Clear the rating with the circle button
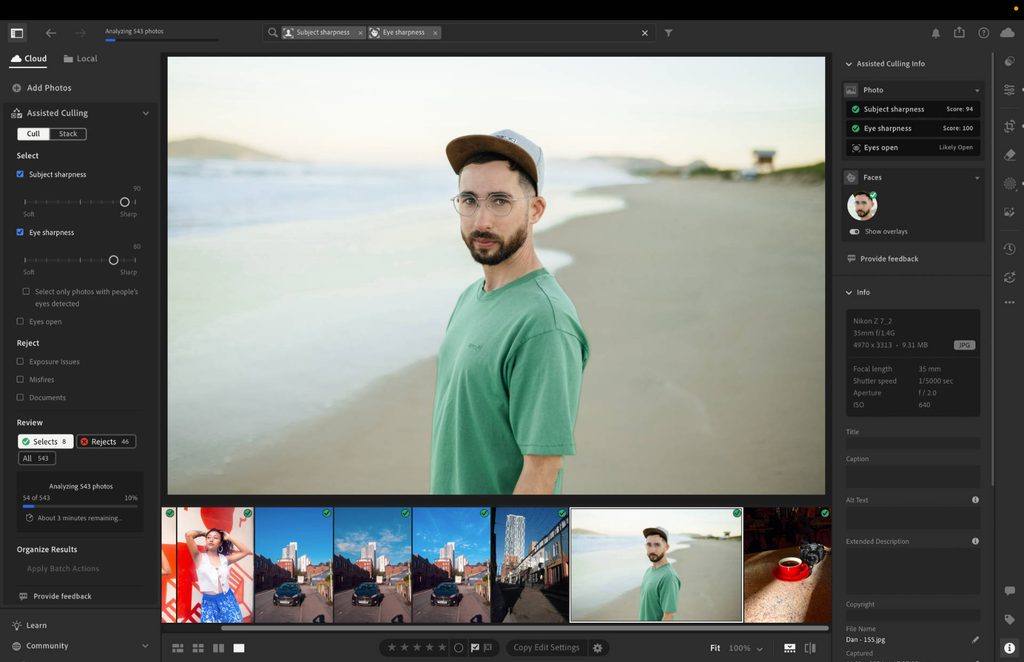 click(x=458, y=648)
